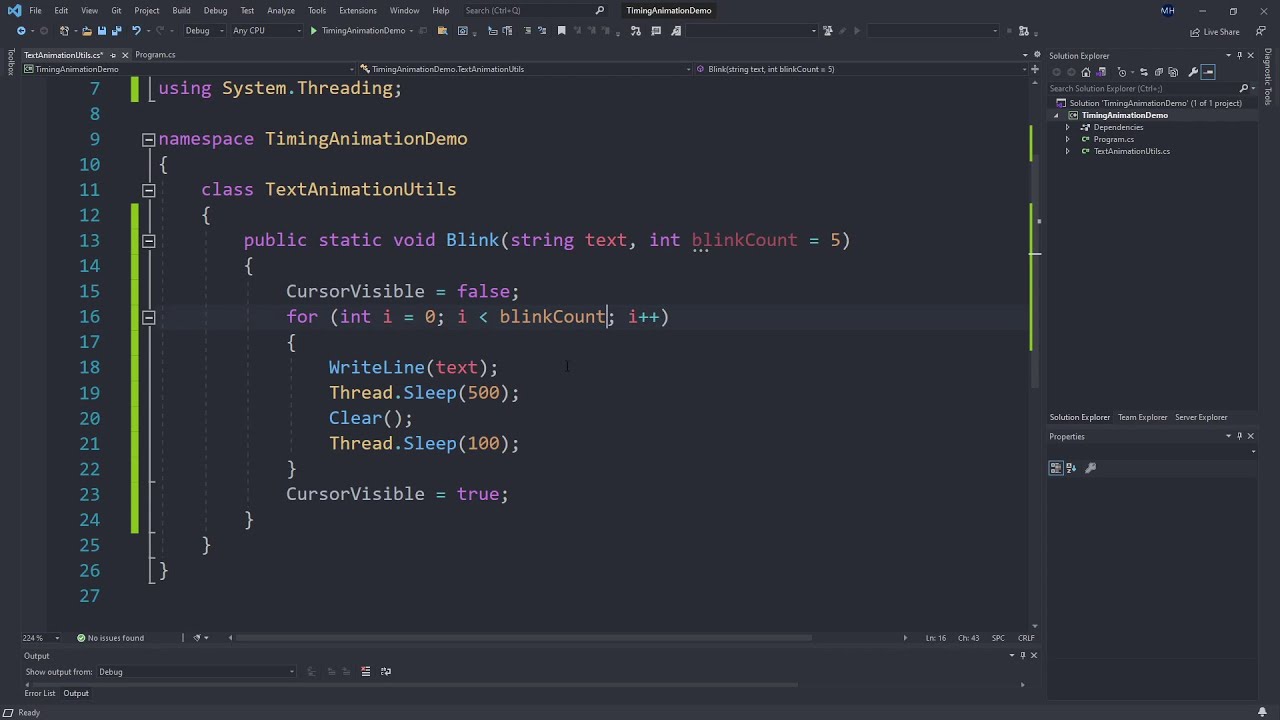Toggle Word Wrap in the Output panel
This screenshot has height=720, width=1280.
(386, 672)
